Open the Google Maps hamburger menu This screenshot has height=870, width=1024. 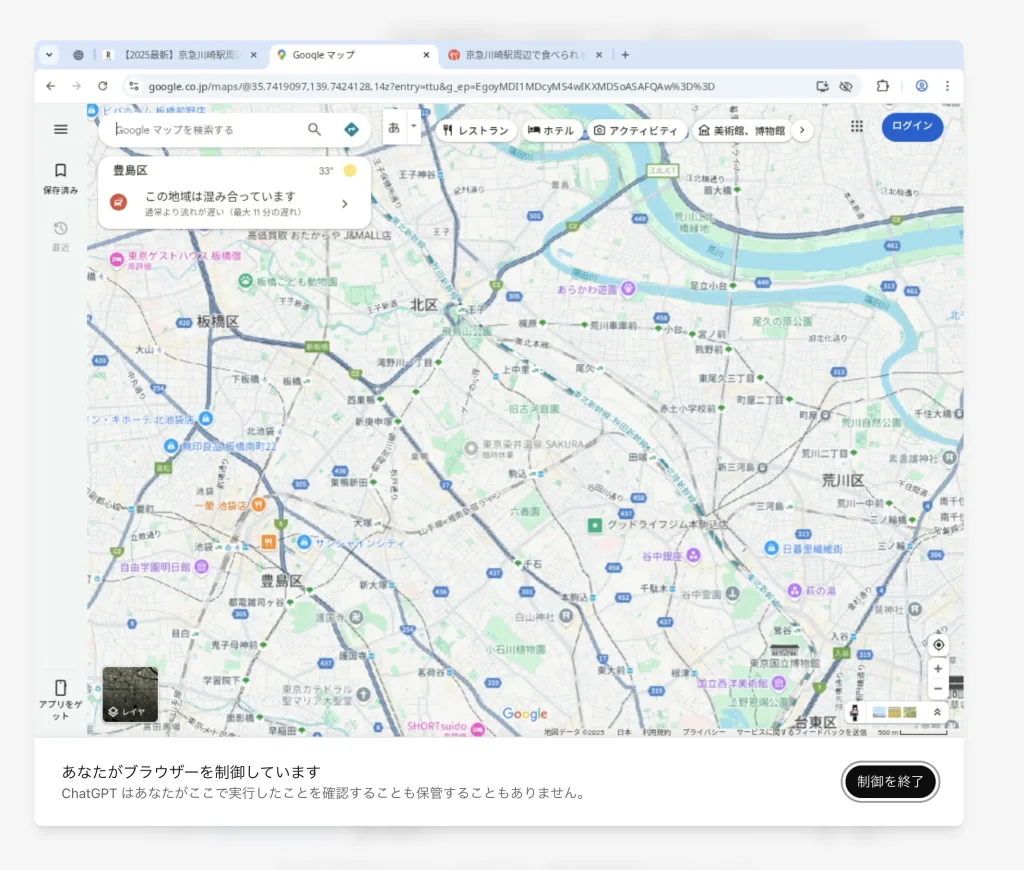click(x=60, y=129)
